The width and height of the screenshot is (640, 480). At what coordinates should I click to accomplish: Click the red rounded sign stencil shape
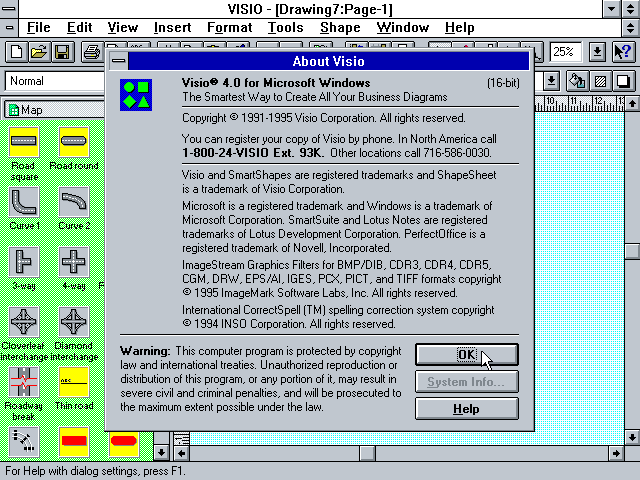click(124, 442)
